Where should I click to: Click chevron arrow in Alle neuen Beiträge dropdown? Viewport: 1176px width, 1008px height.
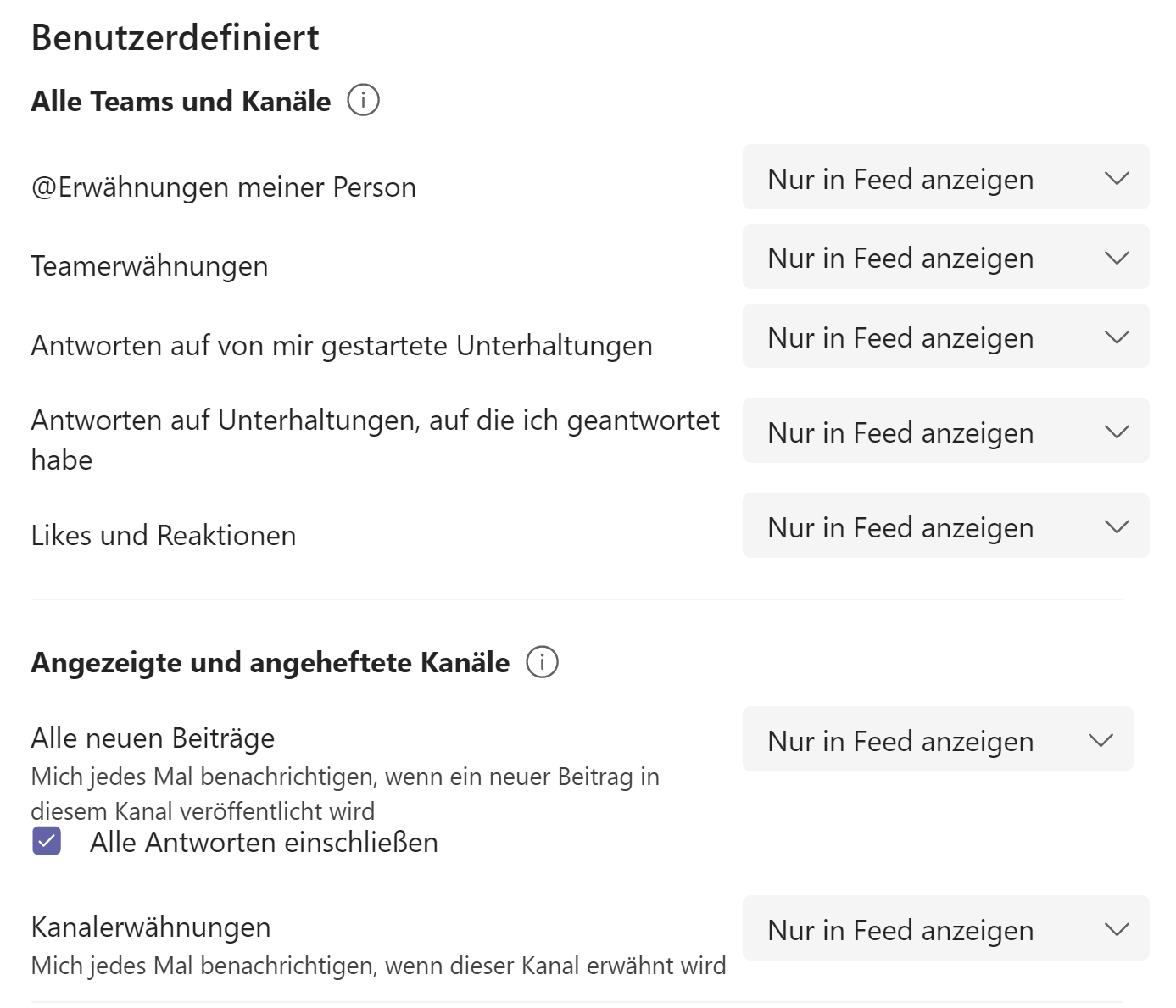(1100, 740)
